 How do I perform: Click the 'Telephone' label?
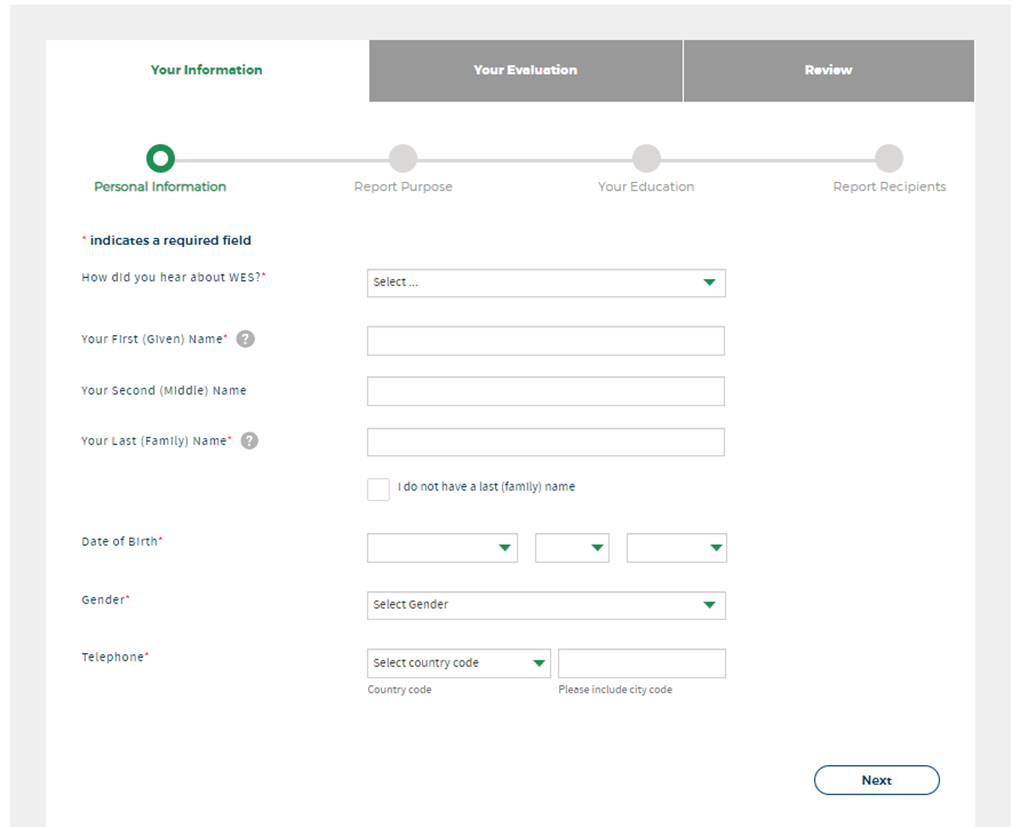(x=113, y=657)
